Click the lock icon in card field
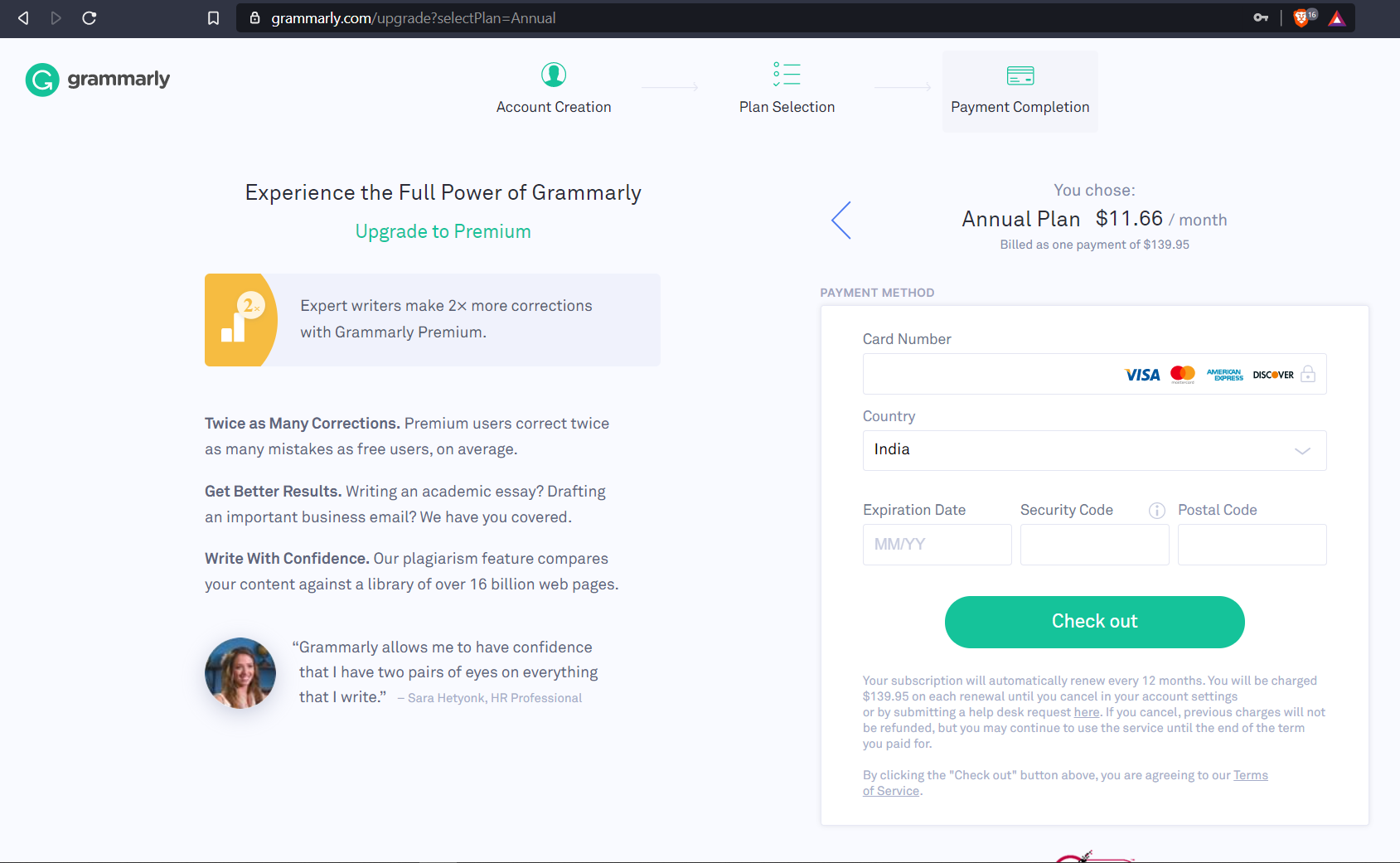 (x=1308, y=374)
